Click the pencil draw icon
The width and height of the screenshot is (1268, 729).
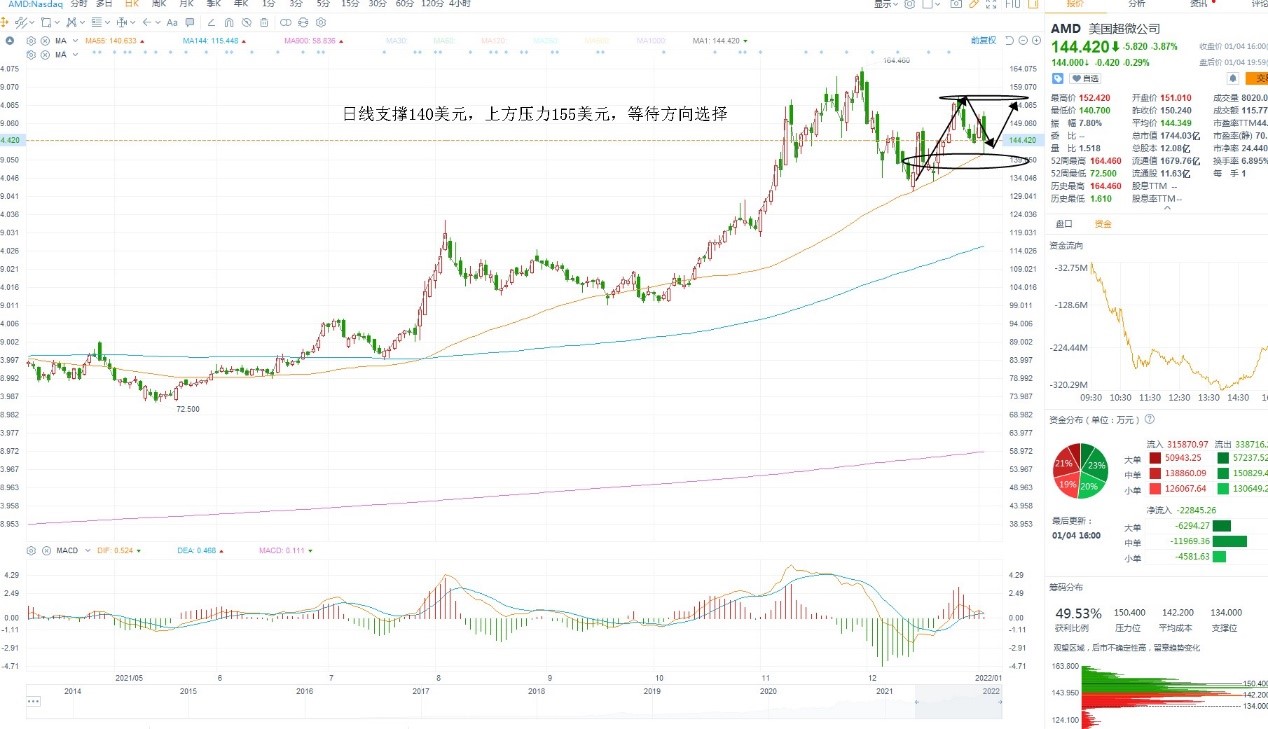coord(974,4)
